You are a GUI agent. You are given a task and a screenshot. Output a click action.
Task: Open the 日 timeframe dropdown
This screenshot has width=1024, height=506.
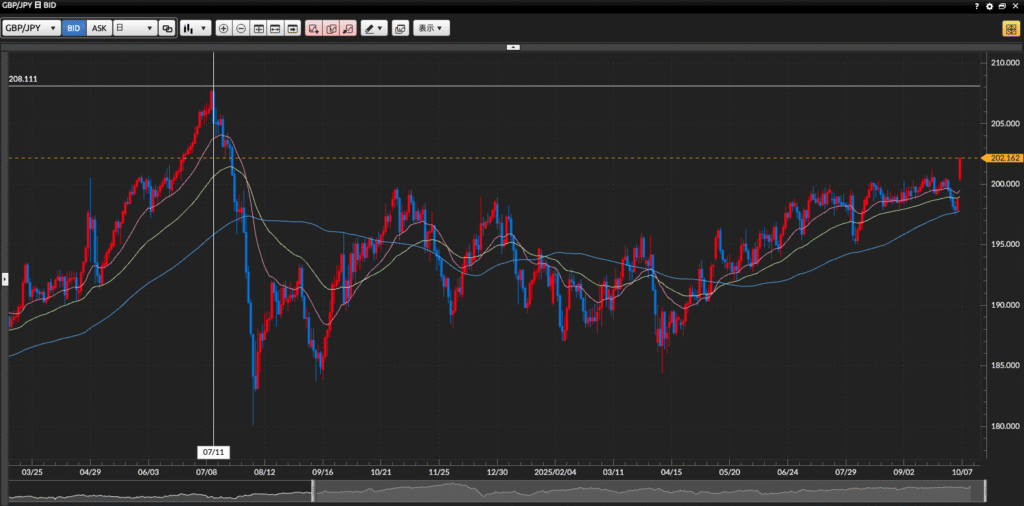(134, 28)
